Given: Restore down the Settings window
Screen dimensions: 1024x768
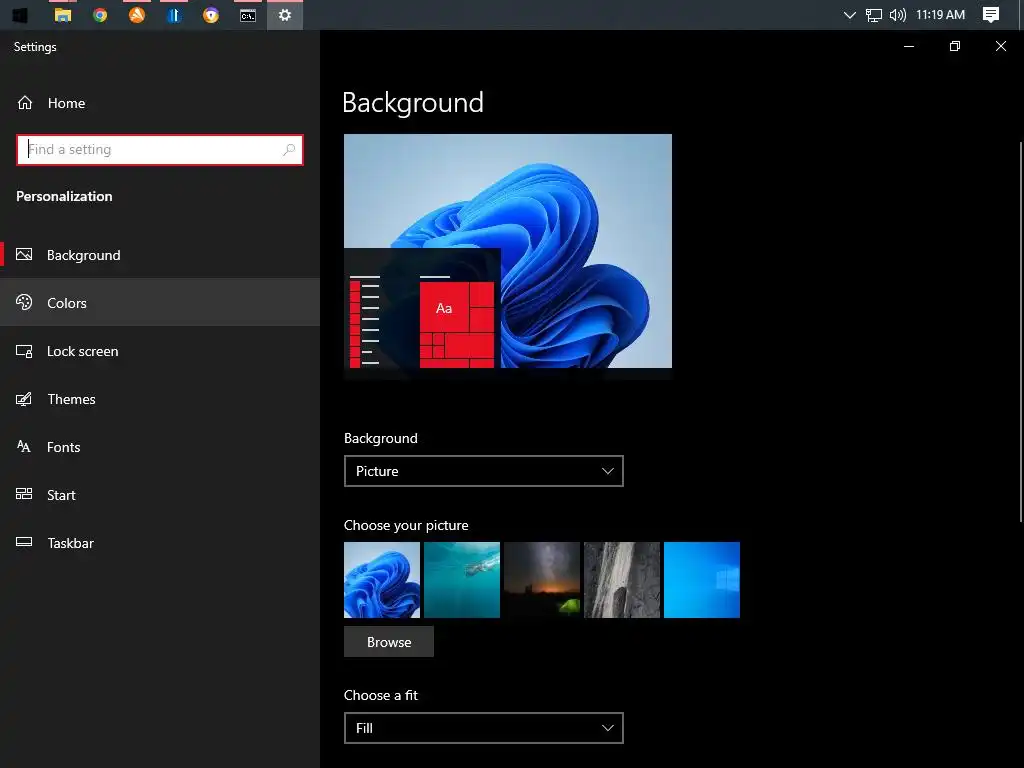Looking at the screenshot, I should pyautogui.click(x=955, y=46).
